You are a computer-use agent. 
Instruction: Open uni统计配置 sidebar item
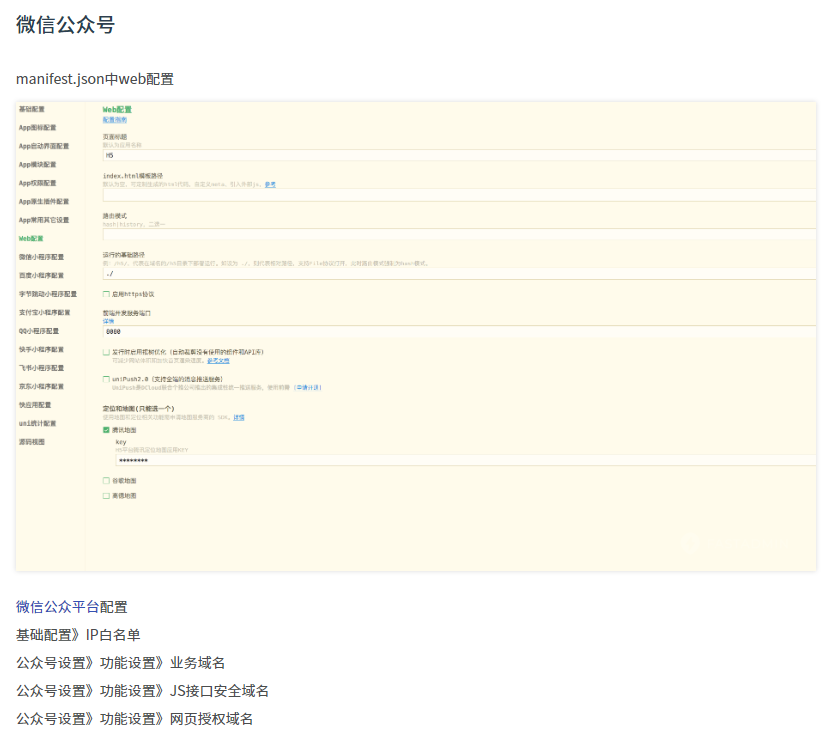click(37, 424)
